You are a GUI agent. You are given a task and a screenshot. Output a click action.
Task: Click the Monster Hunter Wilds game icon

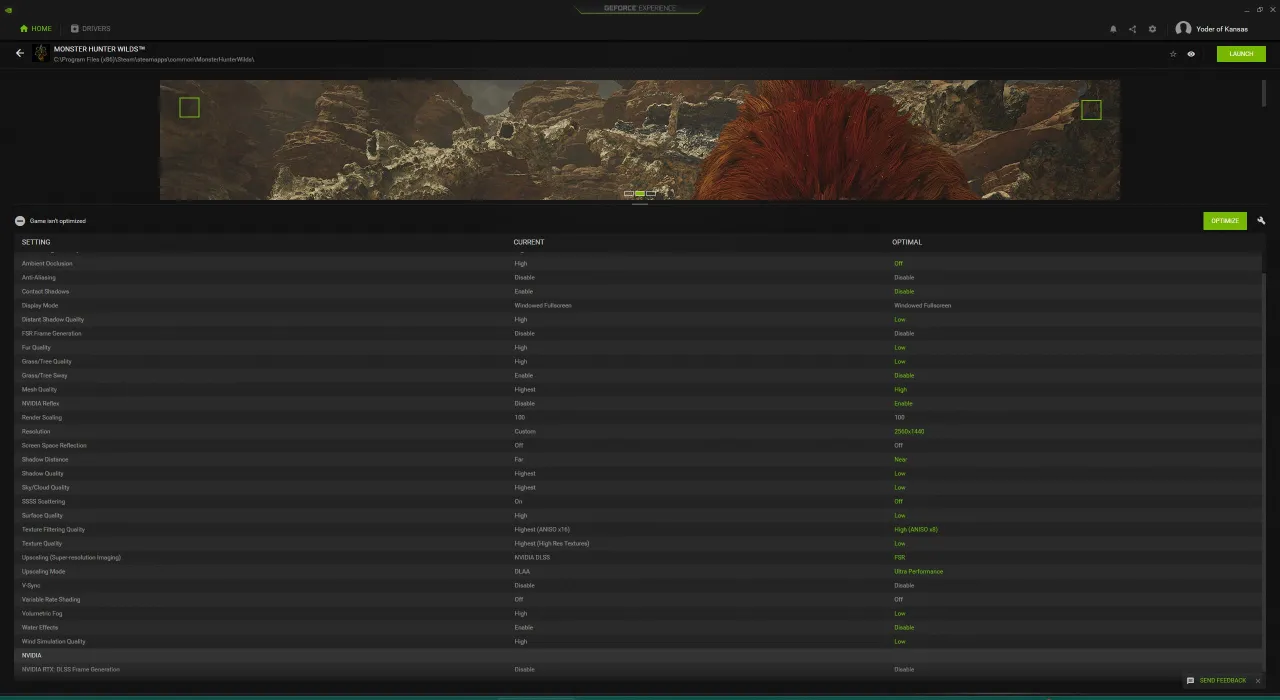coord(41,53)
